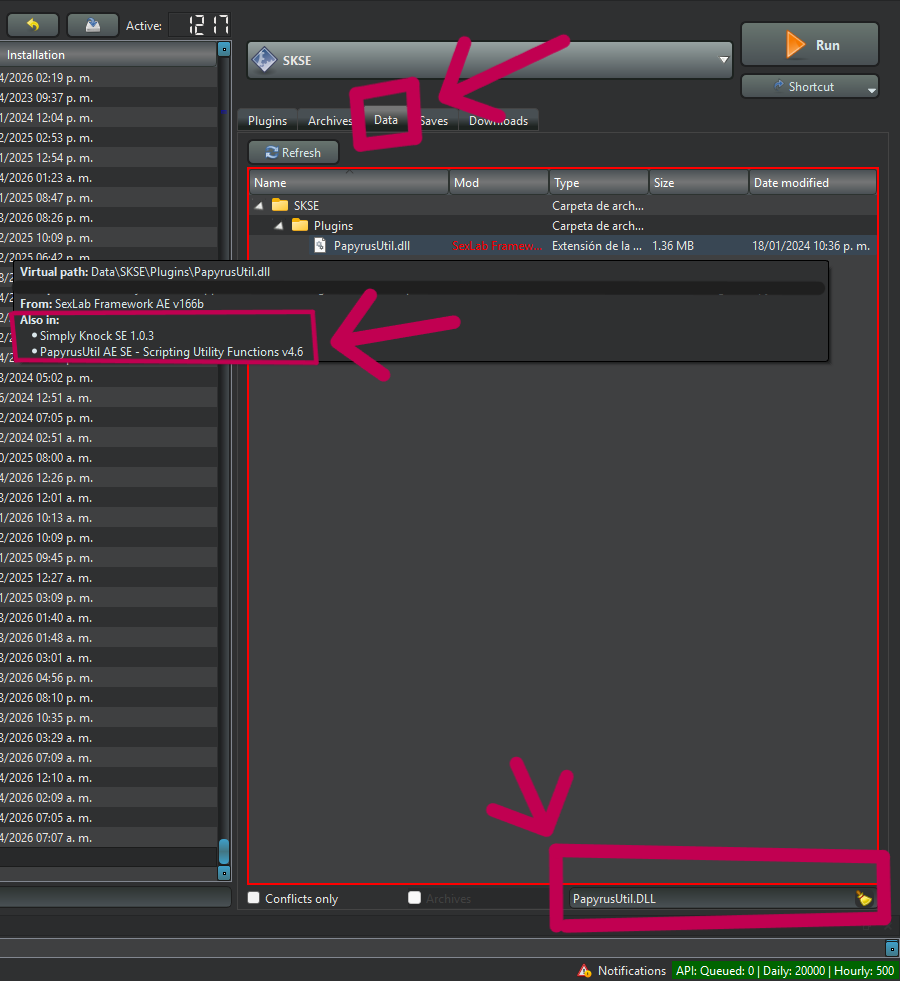Select the 08:26 p. m. installation row

tap(108, 218)
